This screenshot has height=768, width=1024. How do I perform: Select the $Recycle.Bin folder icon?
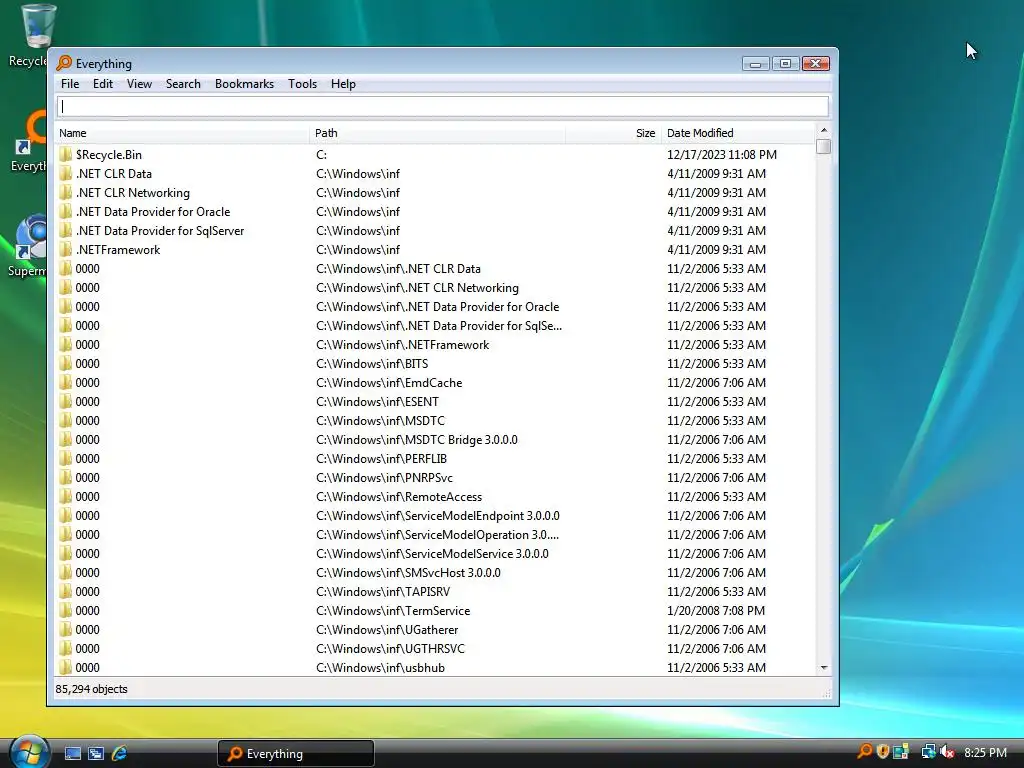click(65, 155)
